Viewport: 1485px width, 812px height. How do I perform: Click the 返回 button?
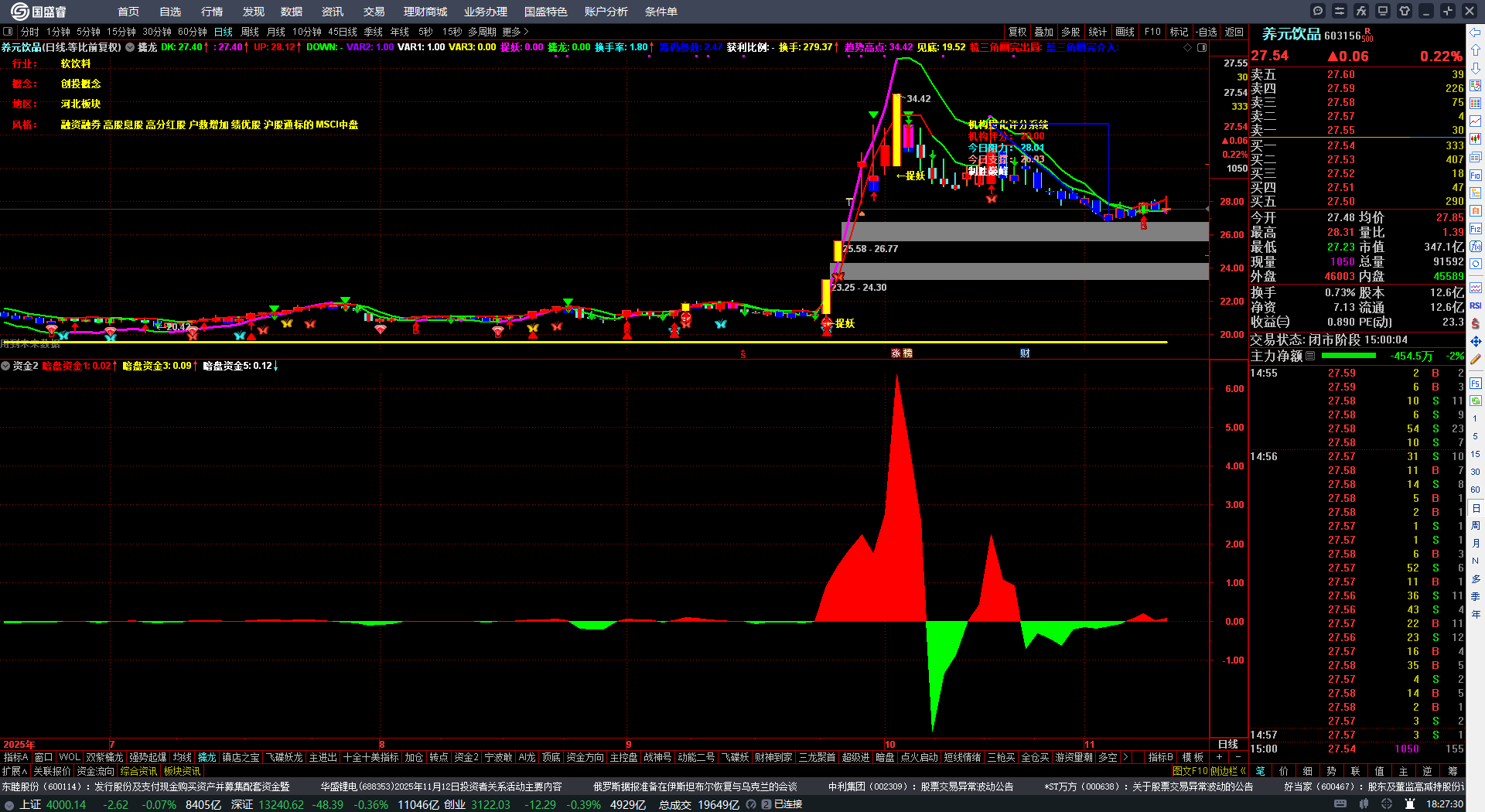point(1234,32)
